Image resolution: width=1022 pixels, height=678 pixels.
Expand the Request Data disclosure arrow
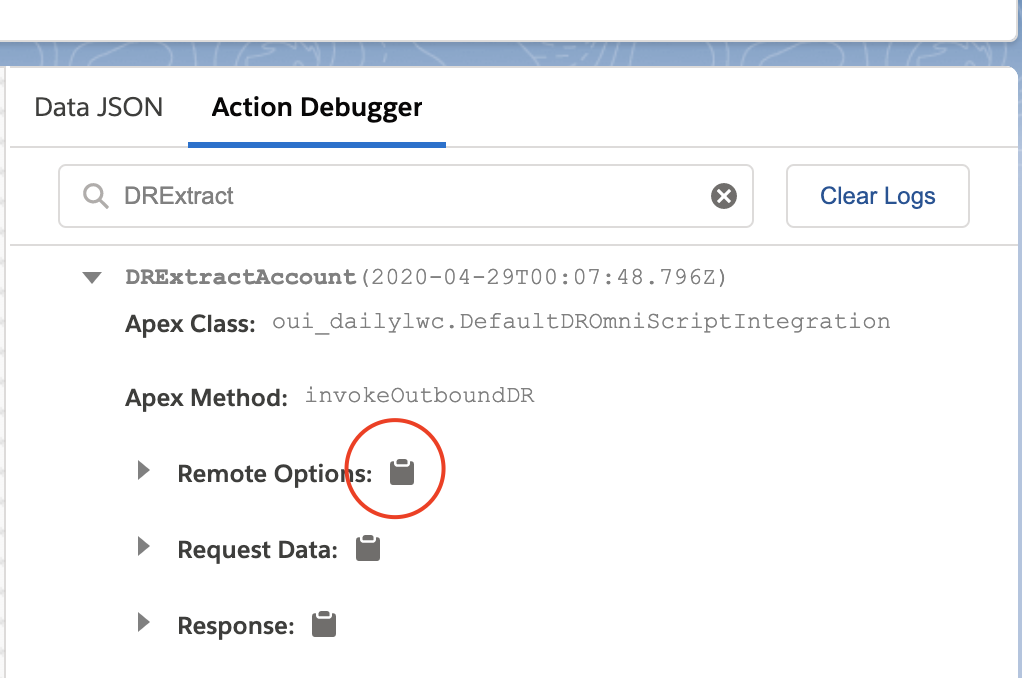coord(143,546)
